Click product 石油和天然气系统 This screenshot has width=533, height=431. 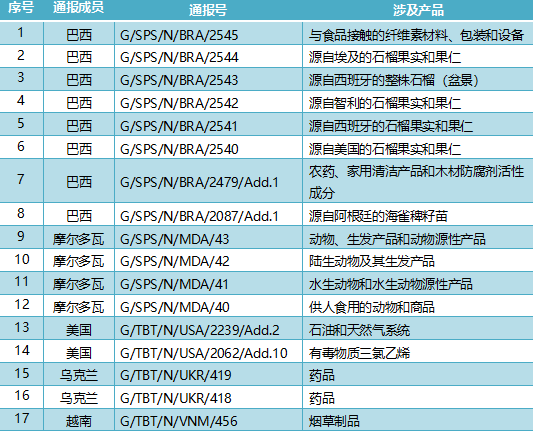coord(359,330)
